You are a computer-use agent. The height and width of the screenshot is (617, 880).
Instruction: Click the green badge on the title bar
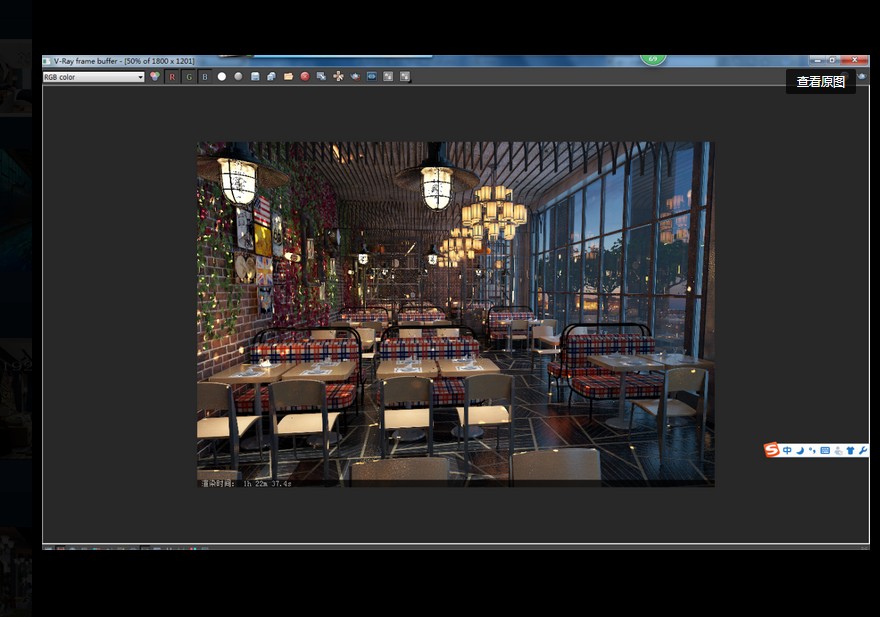tap(653, 59)
